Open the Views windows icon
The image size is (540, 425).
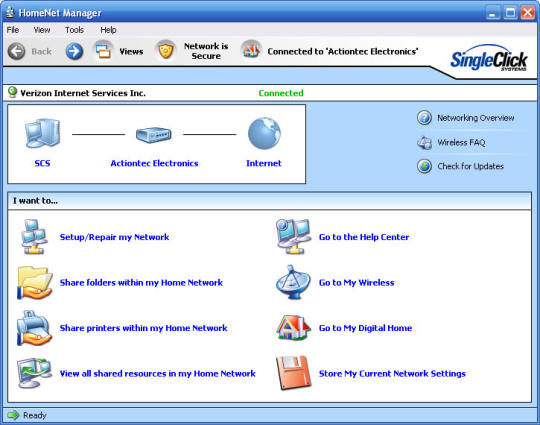(103, 51)
